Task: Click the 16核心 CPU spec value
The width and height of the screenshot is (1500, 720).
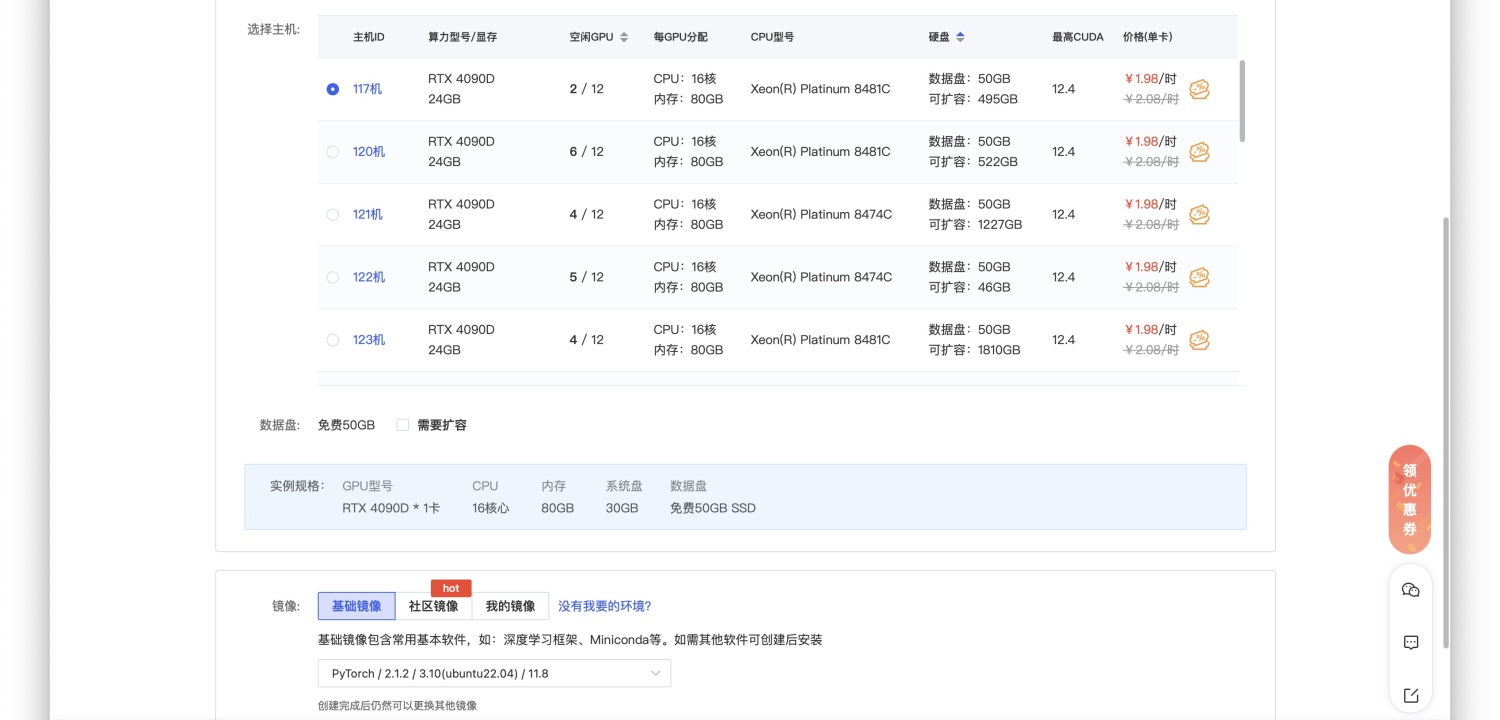Action: click(491, 508)
